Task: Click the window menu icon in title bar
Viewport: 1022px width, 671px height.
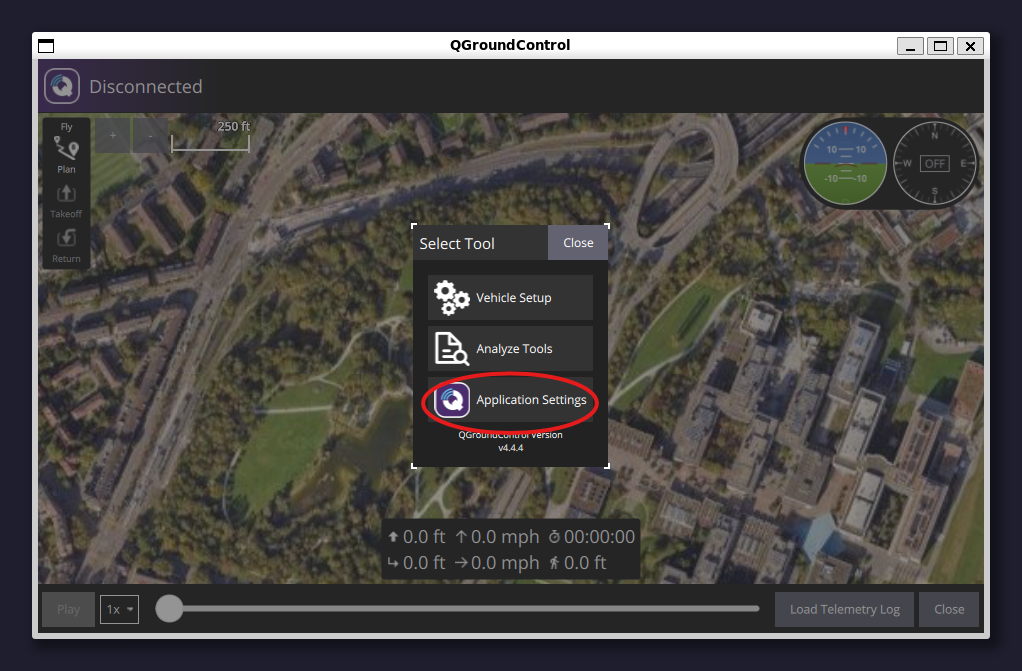Action: coord(46,46)
